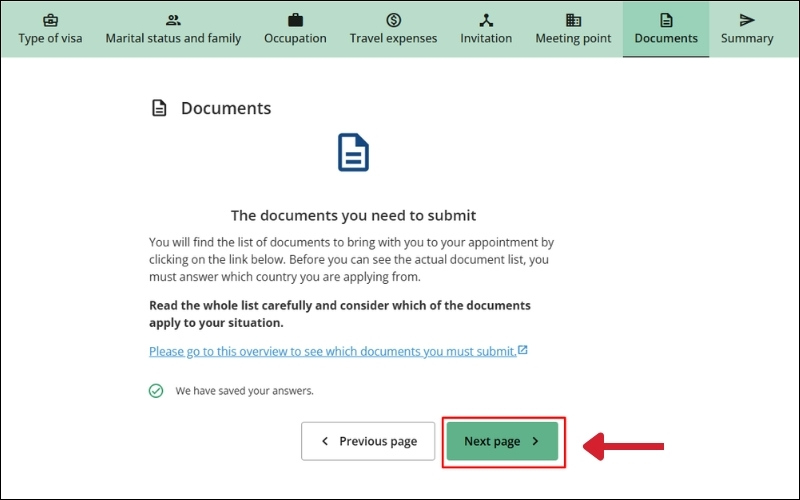
Task: Click the dollar coin icon for Travel expenses
Action: coord(393,19)
